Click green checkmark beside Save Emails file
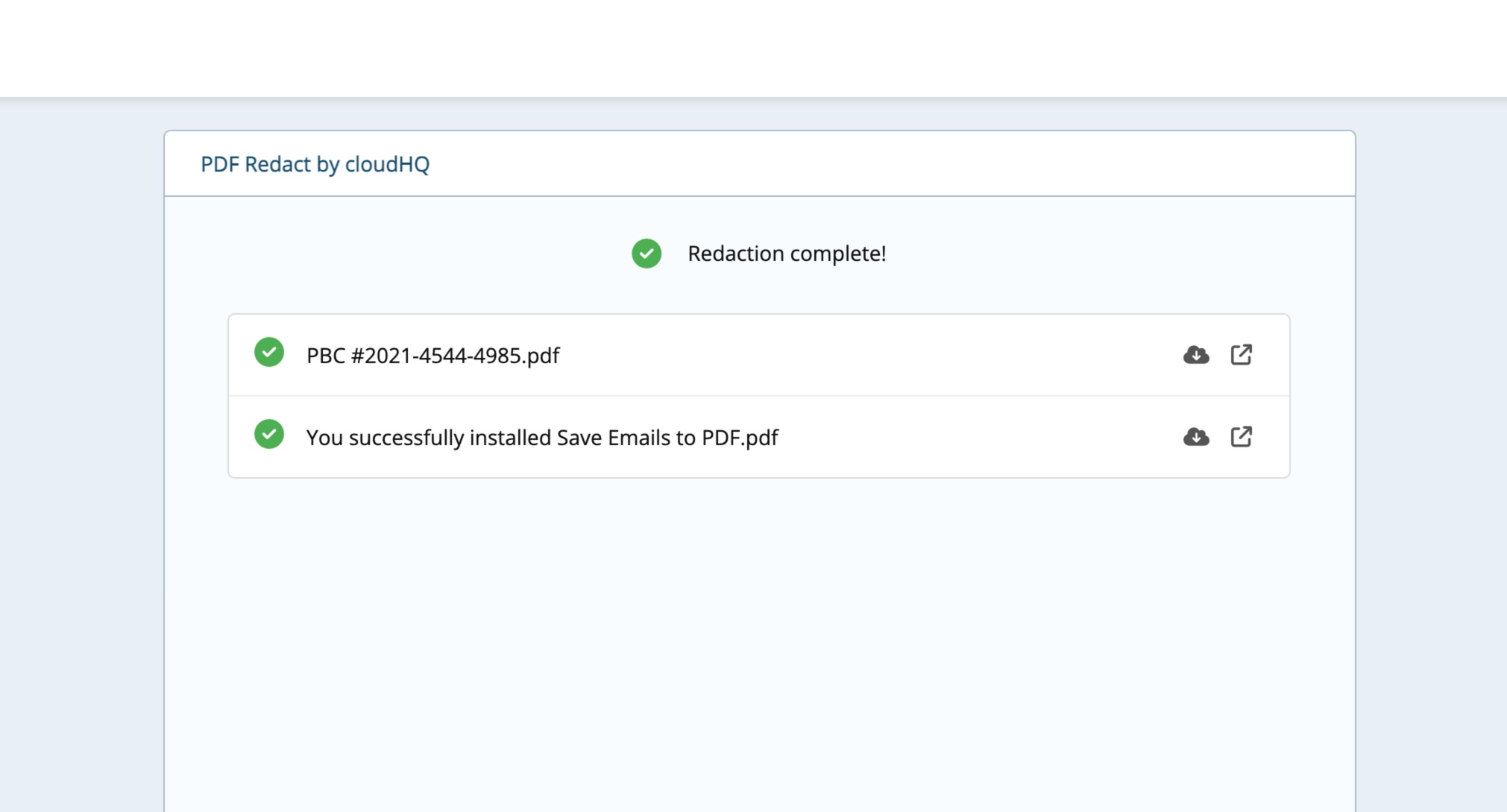The width and height of the screenshot is (1507, 812). [x=269, y=435]
